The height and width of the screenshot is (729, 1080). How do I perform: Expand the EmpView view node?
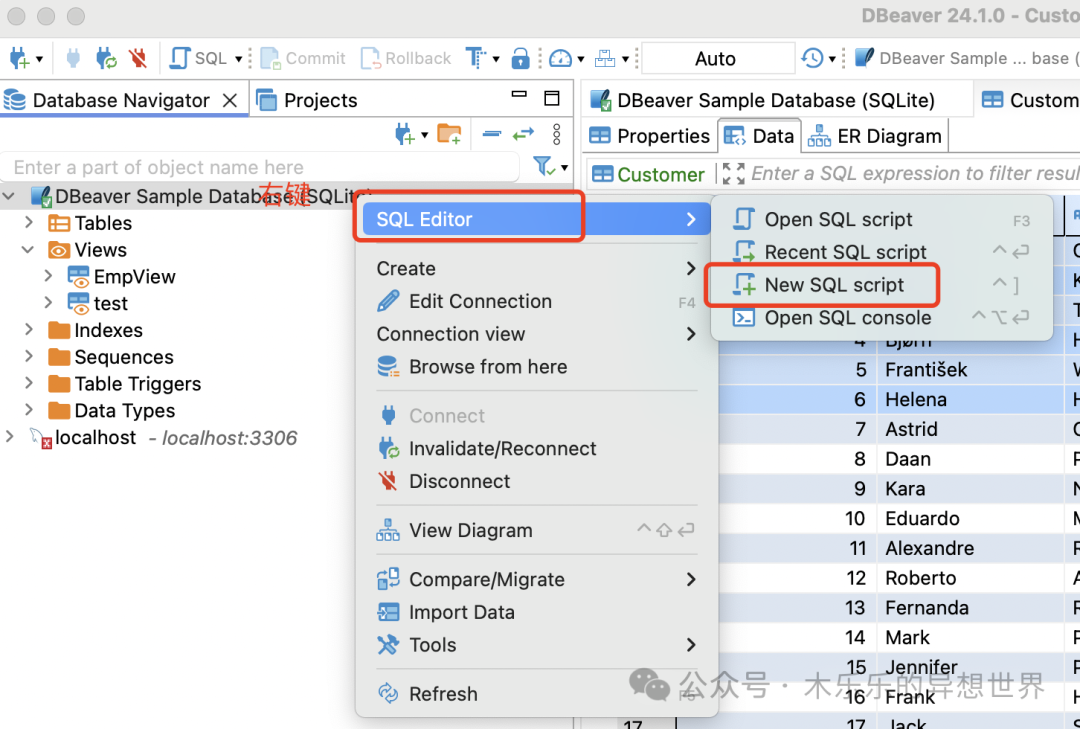[48, 276]
